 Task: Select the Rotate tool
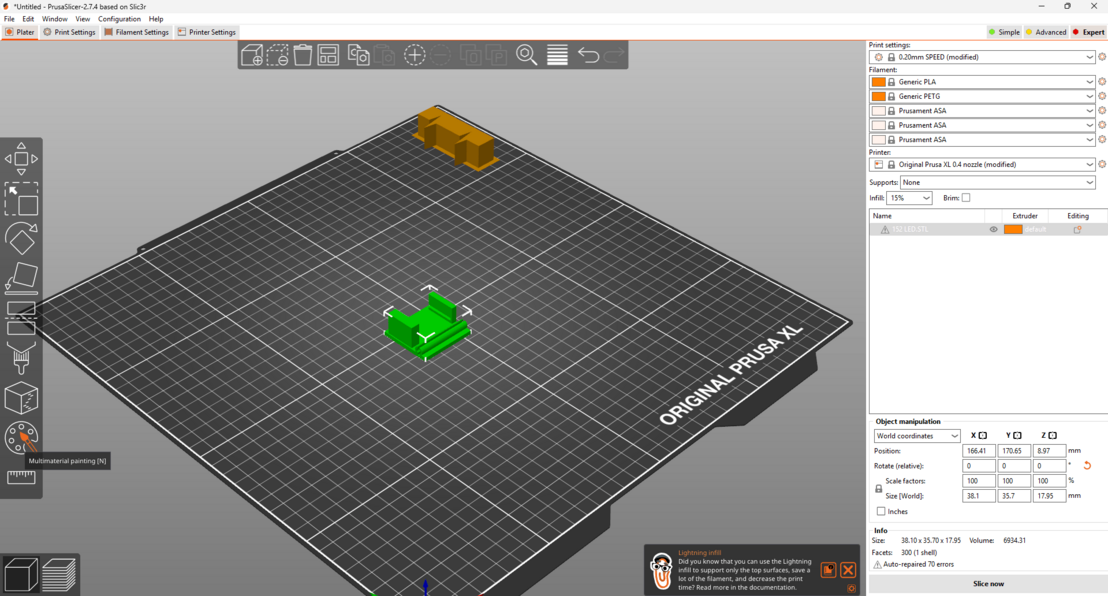[22, 238]
